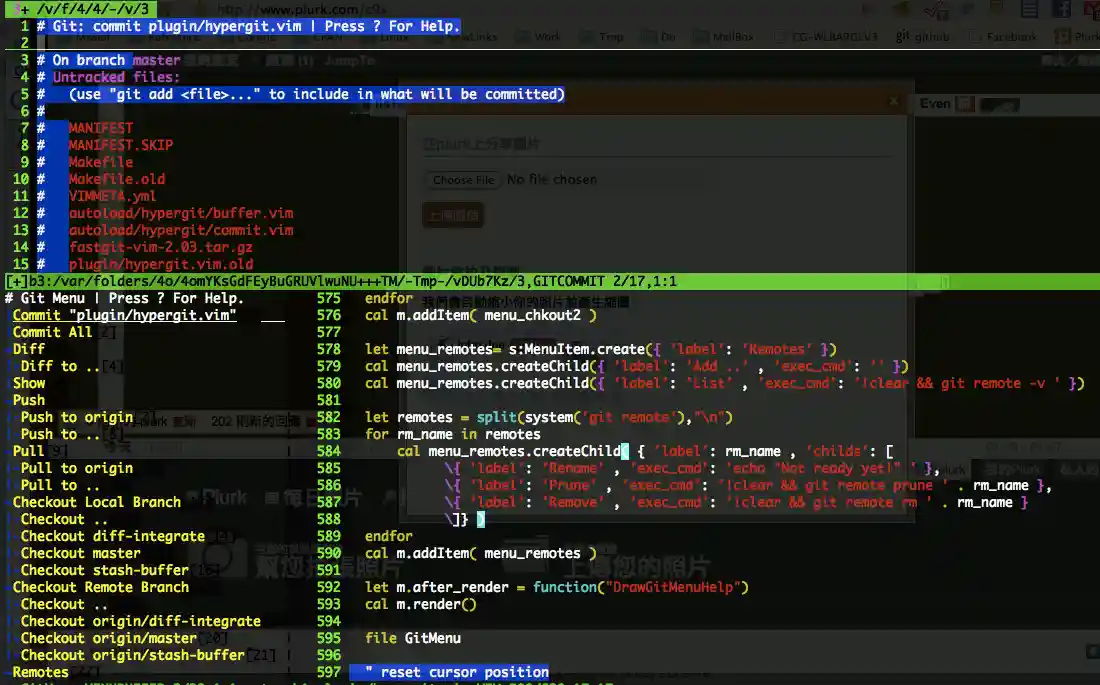Expand the Checkout Local Branch section
The height and width of the screenshot is (685, 1100).
(x=95, y=501)
